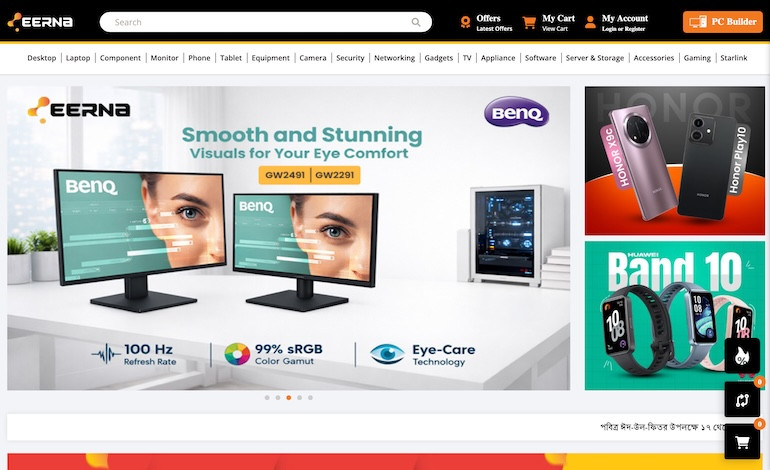Expand the Component category menu
The image size is (770, 470).
coord(120,58)
